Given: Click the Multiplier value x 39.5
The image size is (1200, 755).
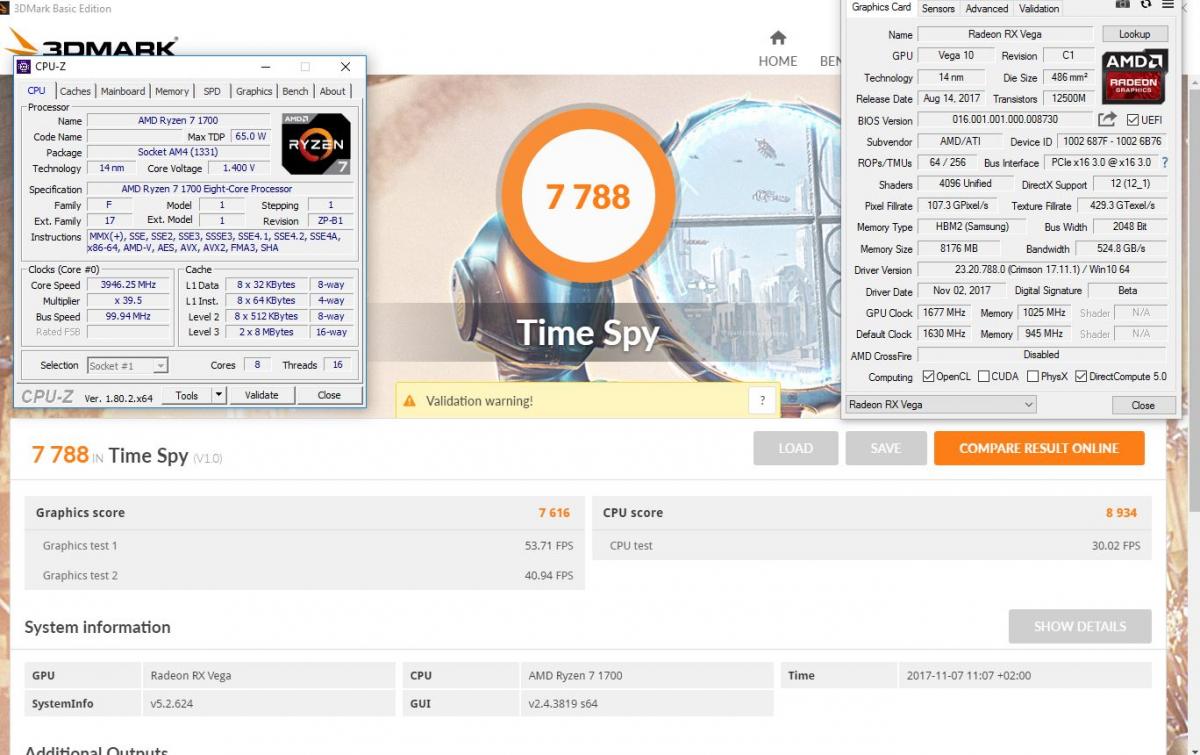Looking at the screenshot, I should coord(130,300).
